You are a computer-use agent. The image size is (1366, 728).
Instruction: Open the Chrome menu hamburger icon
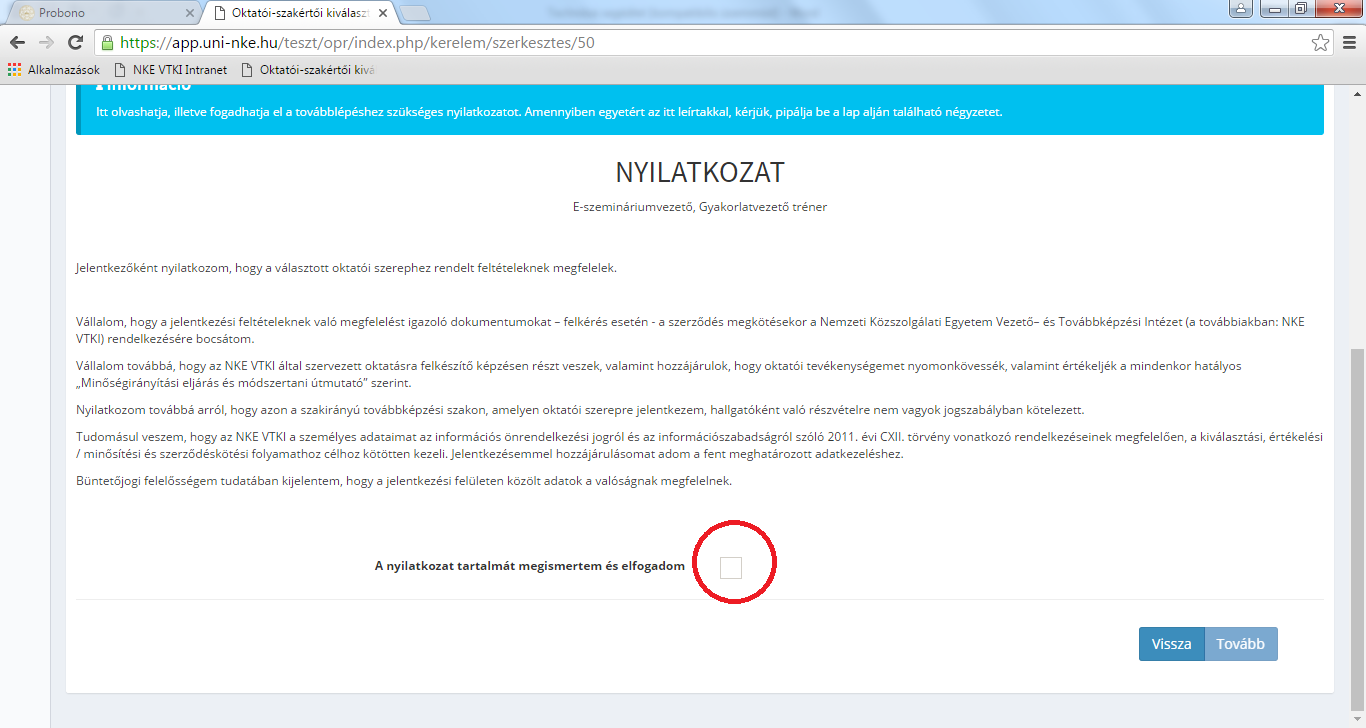coord(1349,43)
